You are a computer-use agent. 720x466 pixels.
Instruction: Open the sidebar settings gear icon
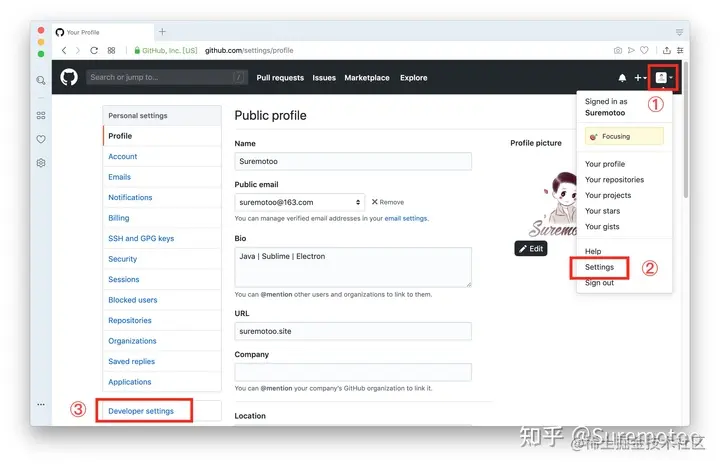click(x=41, y=163)
